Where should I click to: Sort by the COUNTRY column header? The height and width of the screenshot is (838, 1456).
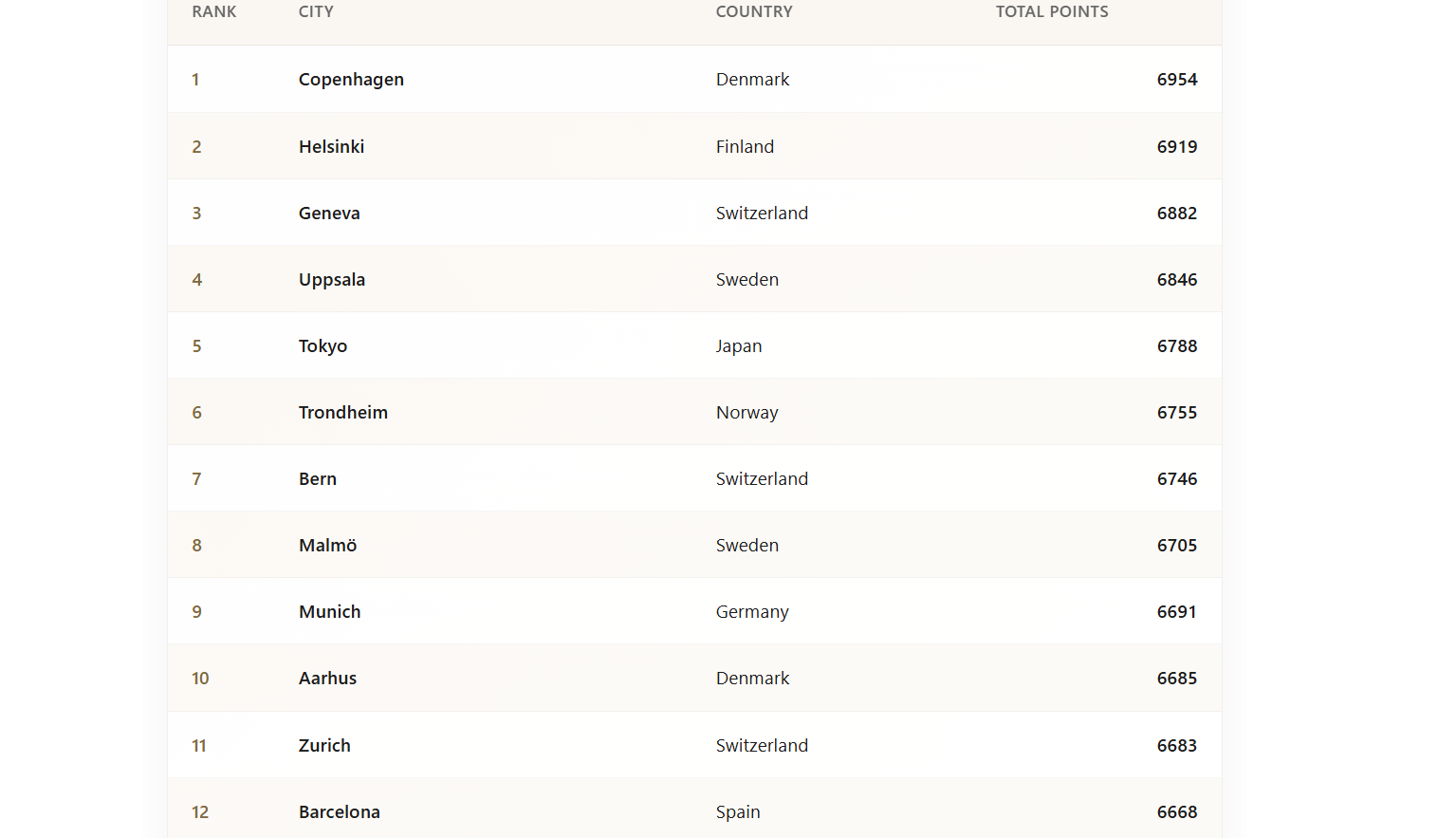coord(754,11)
